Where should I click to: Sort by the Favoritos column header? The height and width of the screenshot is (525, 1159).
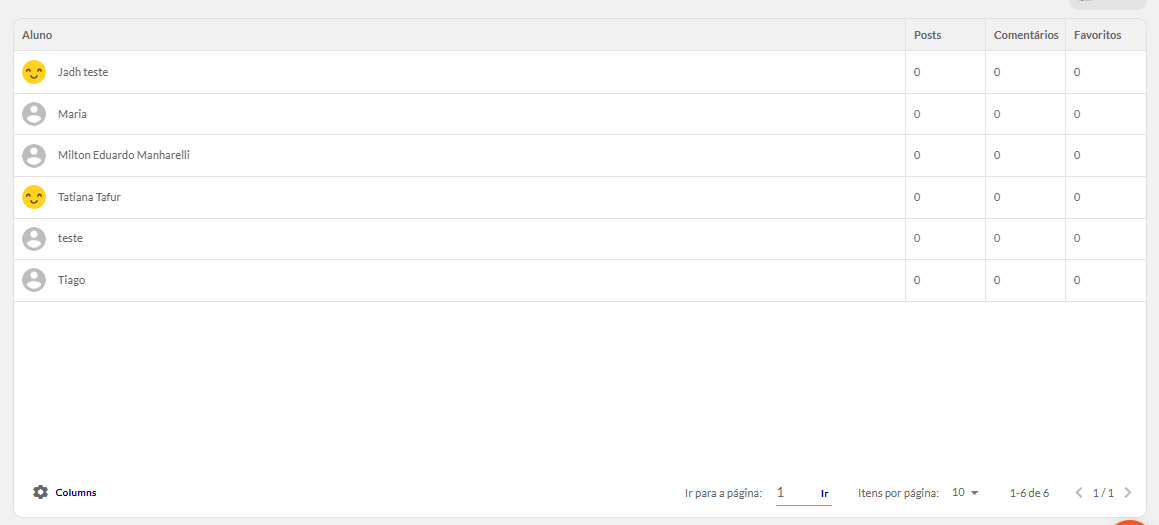1098,35
